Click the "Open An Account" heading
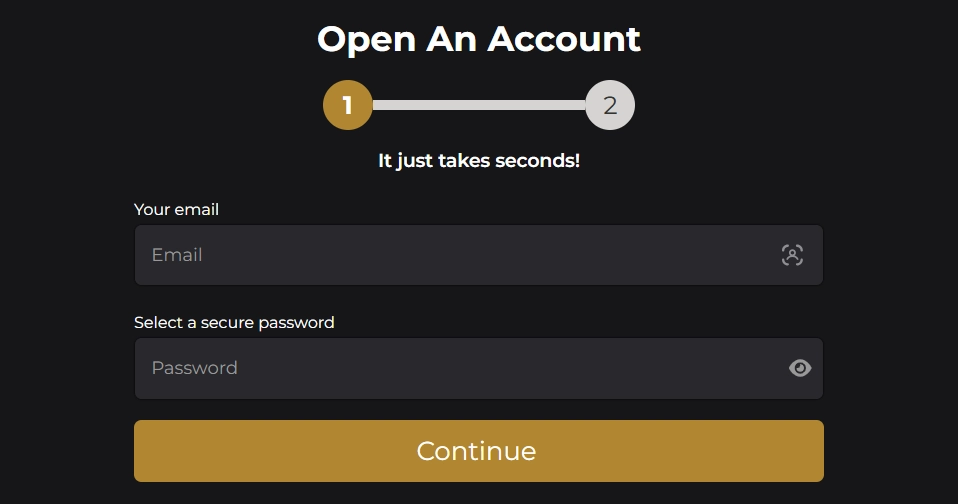 pos(479,40)
